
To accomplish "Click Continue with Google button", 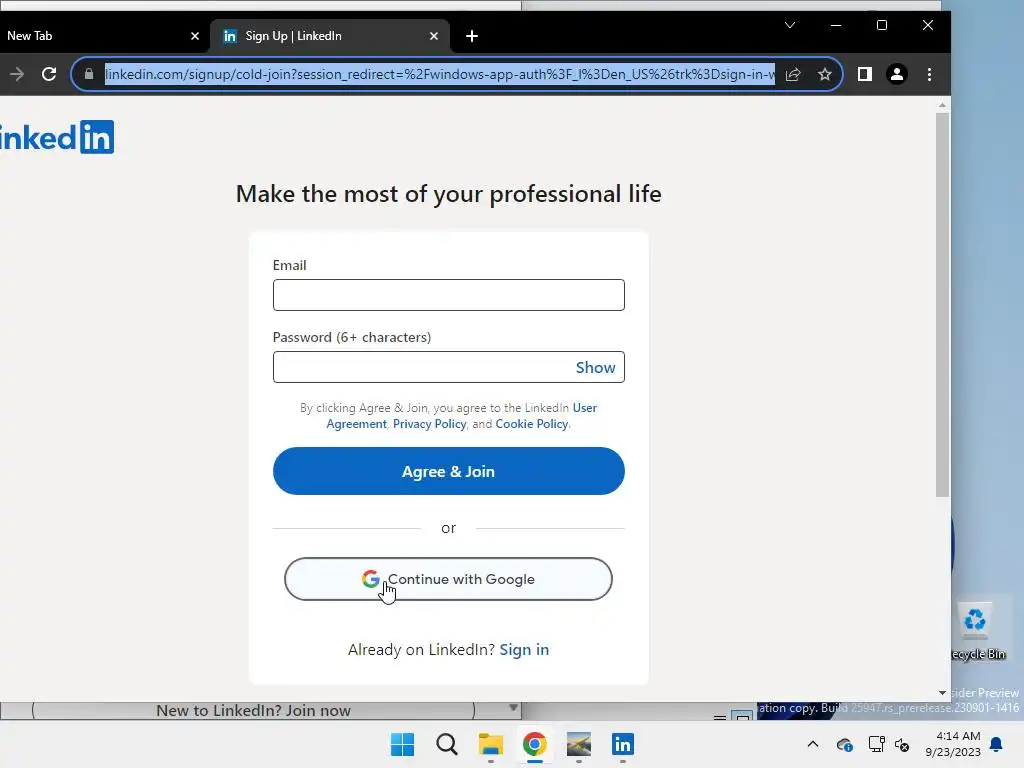I will coord(448,579).
